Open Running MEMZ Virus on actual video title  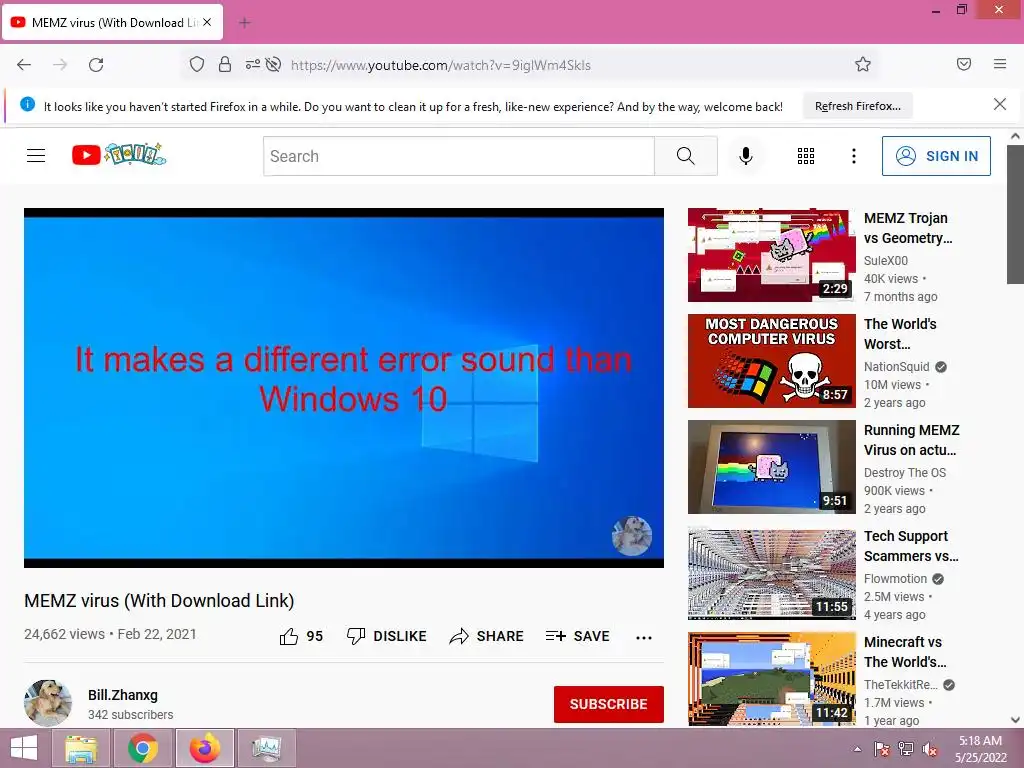point(912,440)
